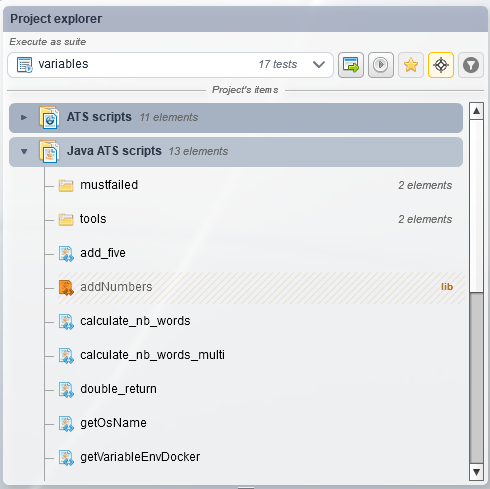The width and height of the screenshot is (490, 489).
Task: Click the round play button in toolbar
Action: pyautogui.click(x=381, y=65)
